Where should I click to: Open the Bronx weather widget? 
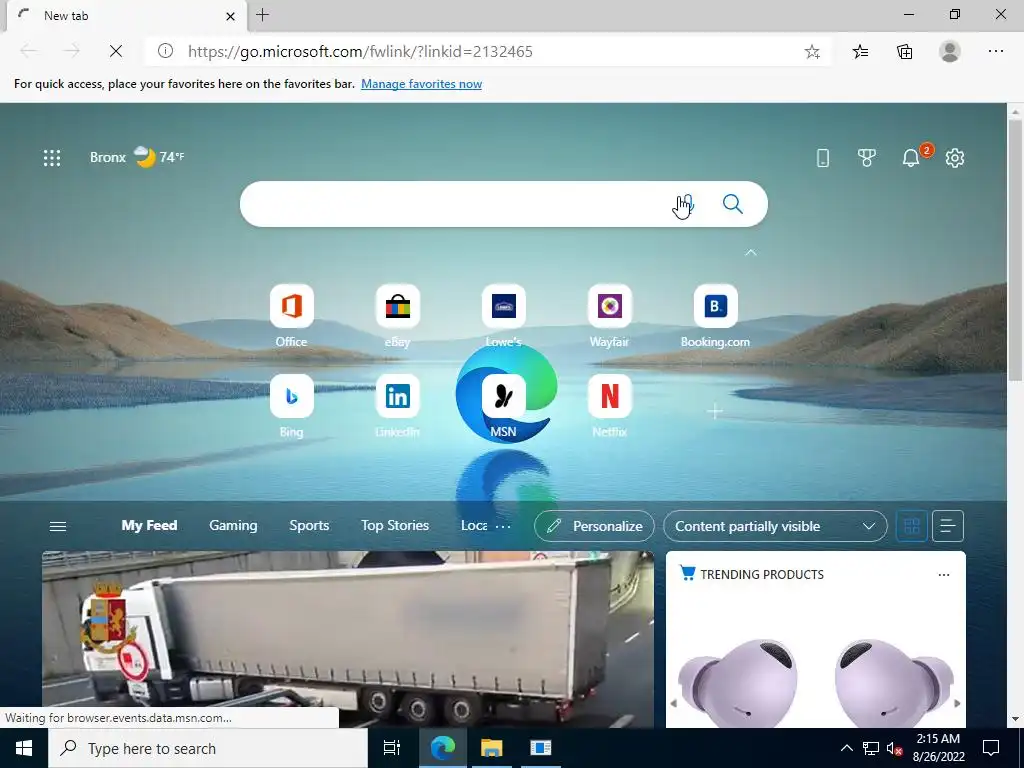[x=137, y=157]
